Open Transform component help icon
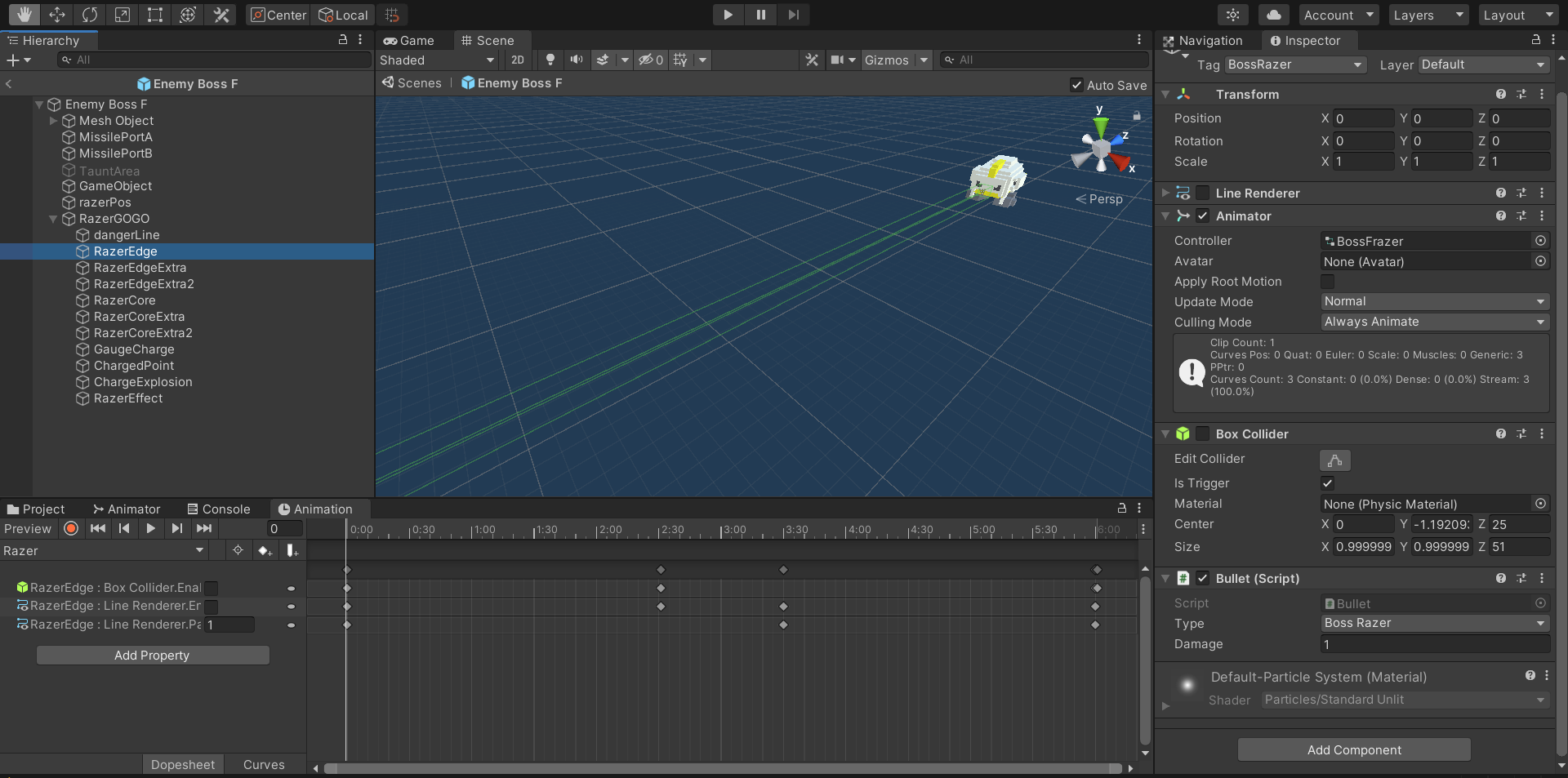 [1500, 95]
